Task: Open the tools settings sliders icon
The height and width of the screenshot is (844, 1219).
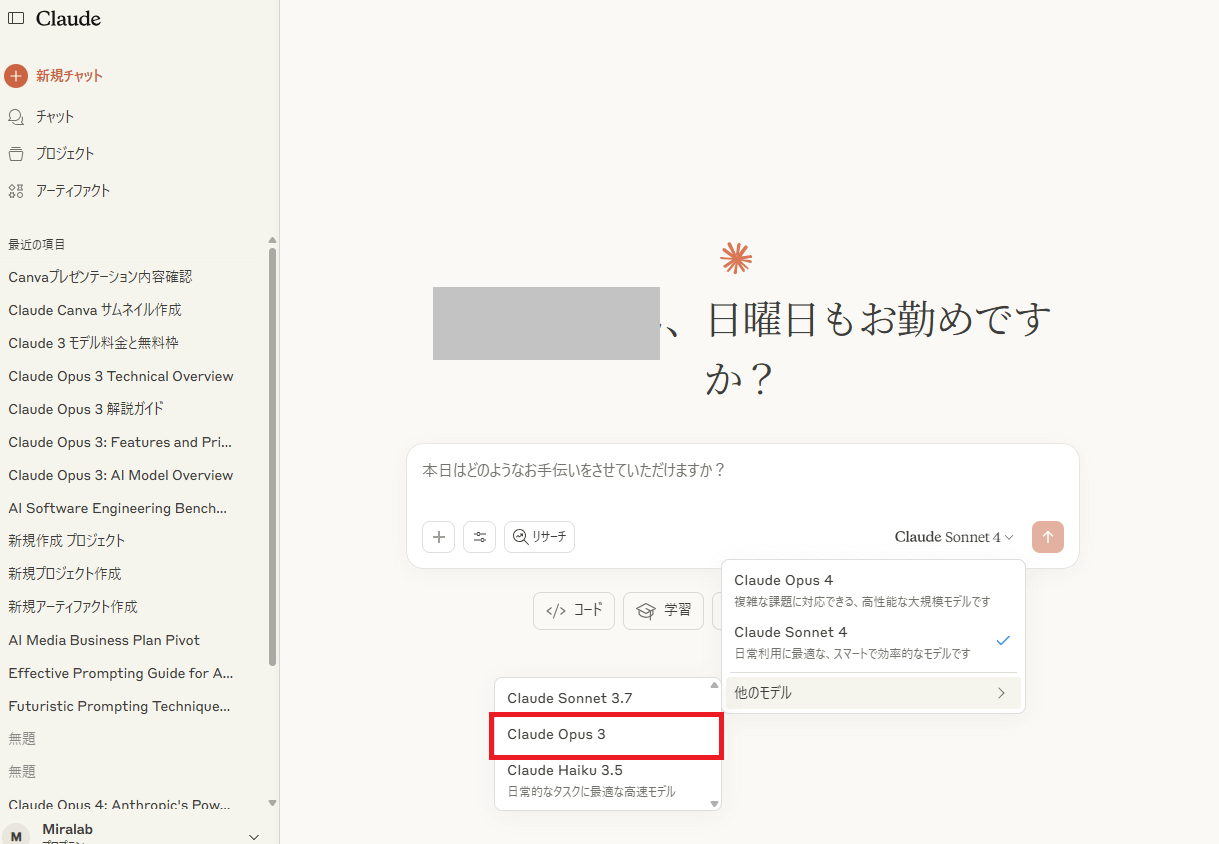Action: tap(480, 537)
